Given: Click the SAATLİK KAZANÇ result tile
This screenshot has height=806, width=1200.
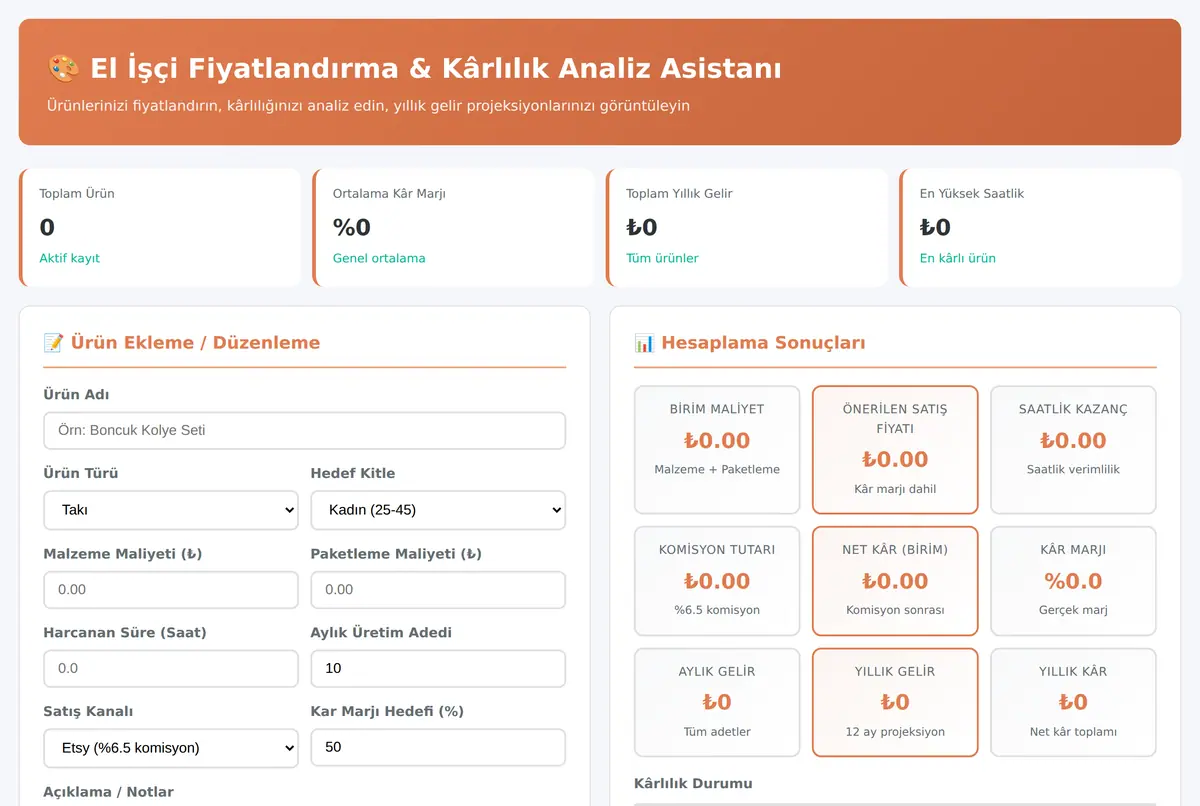Looking at the screenshot, I should click(x=1073, y=450).
